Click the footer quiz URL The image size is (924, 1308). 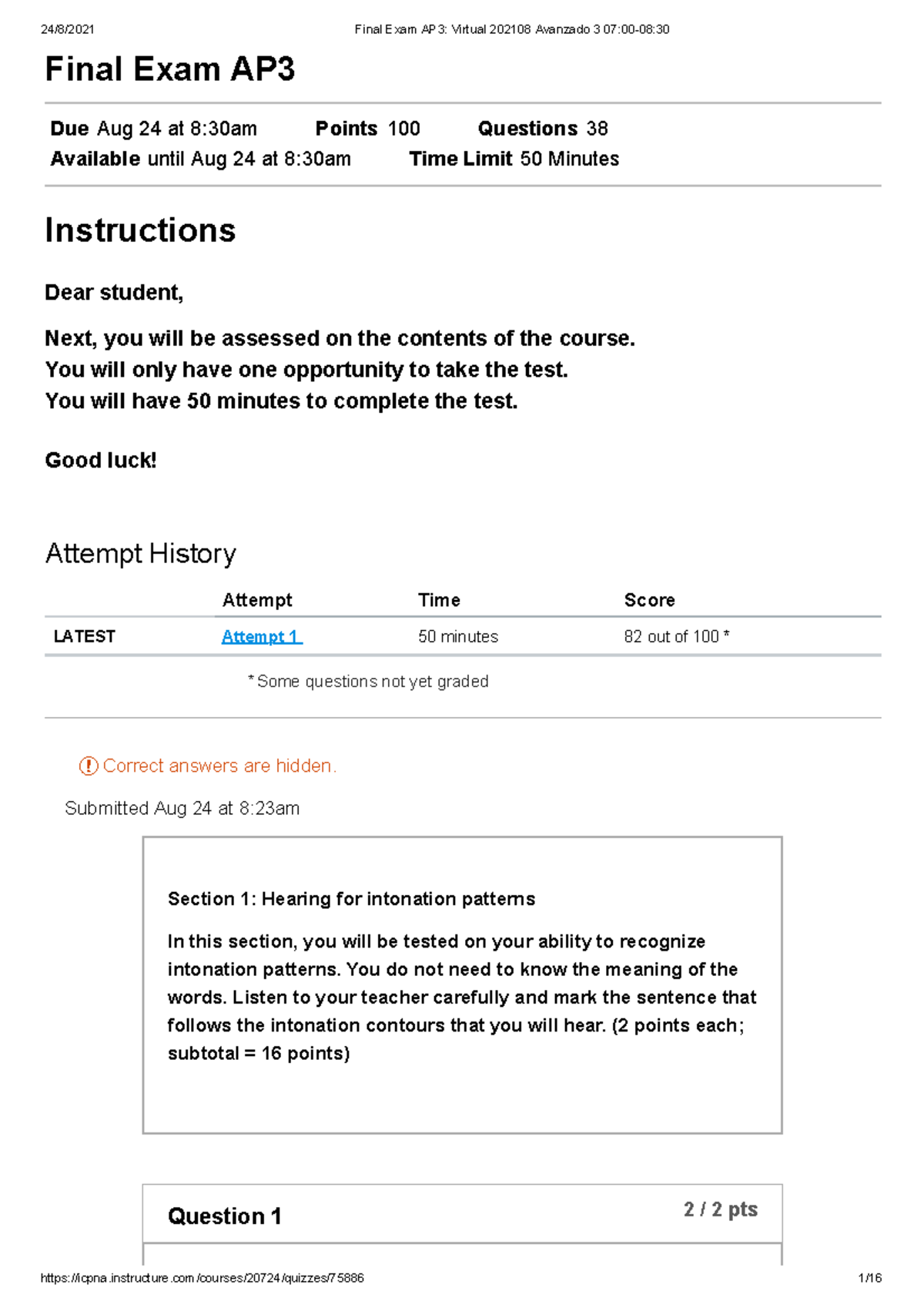(203, 1278)
